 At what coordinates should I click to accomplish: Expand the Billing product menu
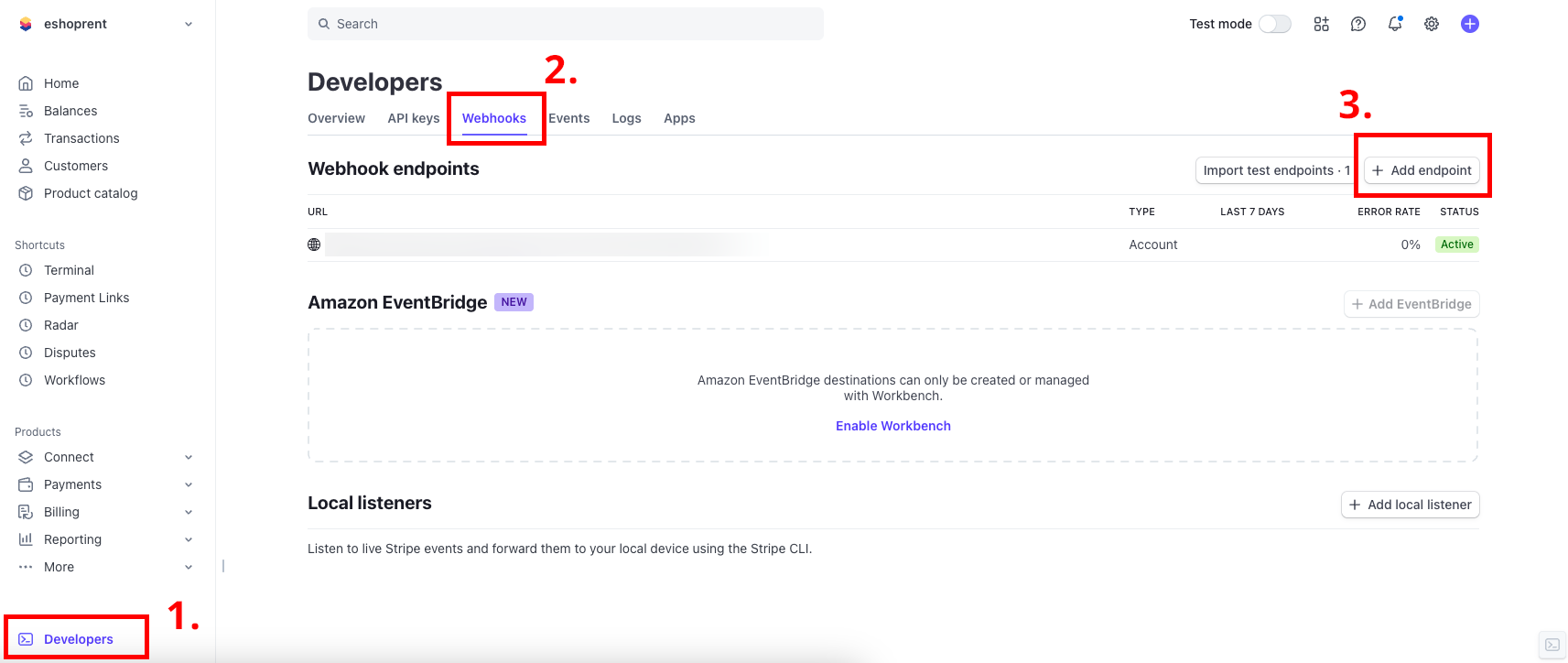189,512
